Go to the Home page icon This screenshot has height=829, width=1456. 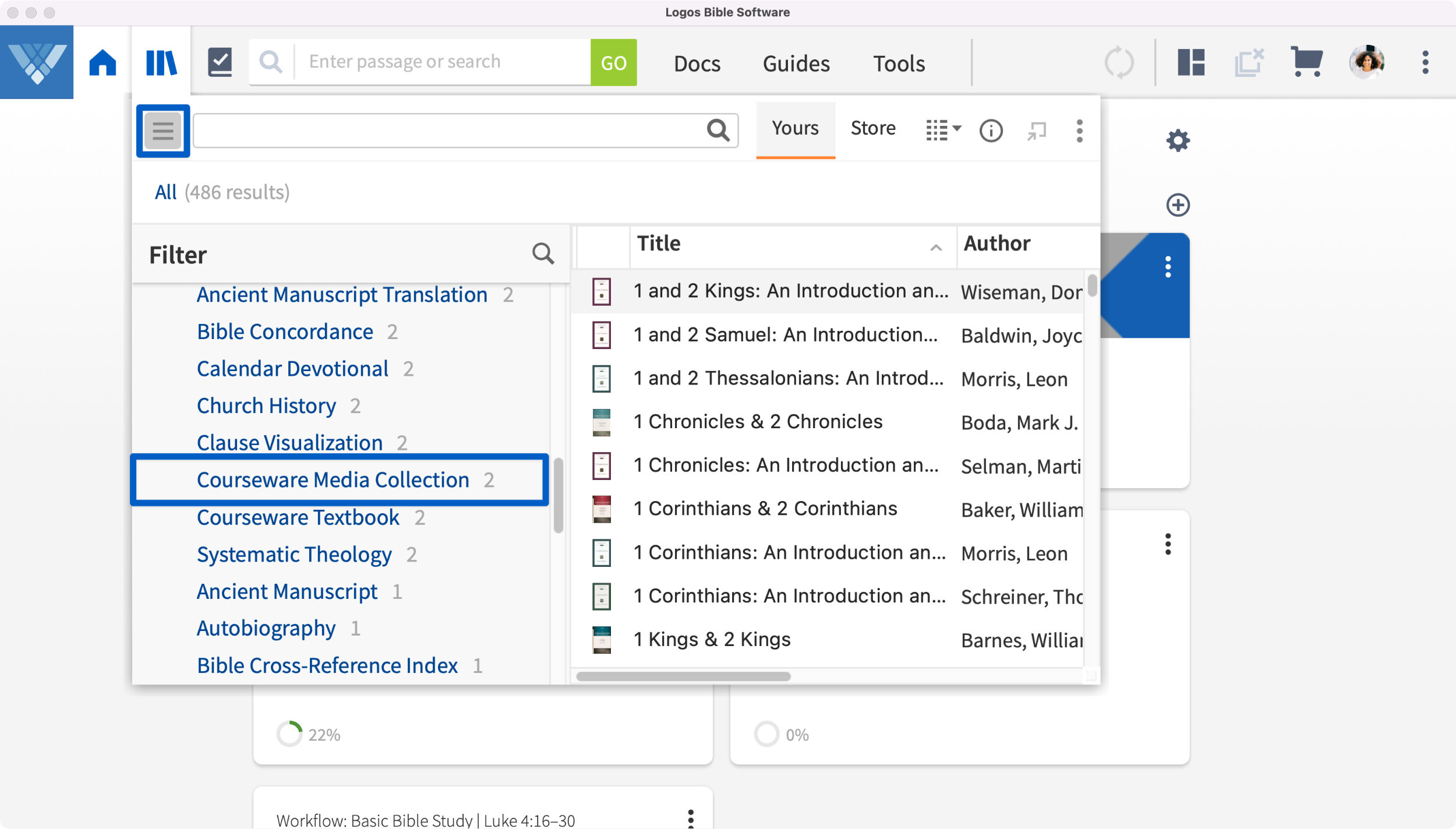tap(103, 62)
